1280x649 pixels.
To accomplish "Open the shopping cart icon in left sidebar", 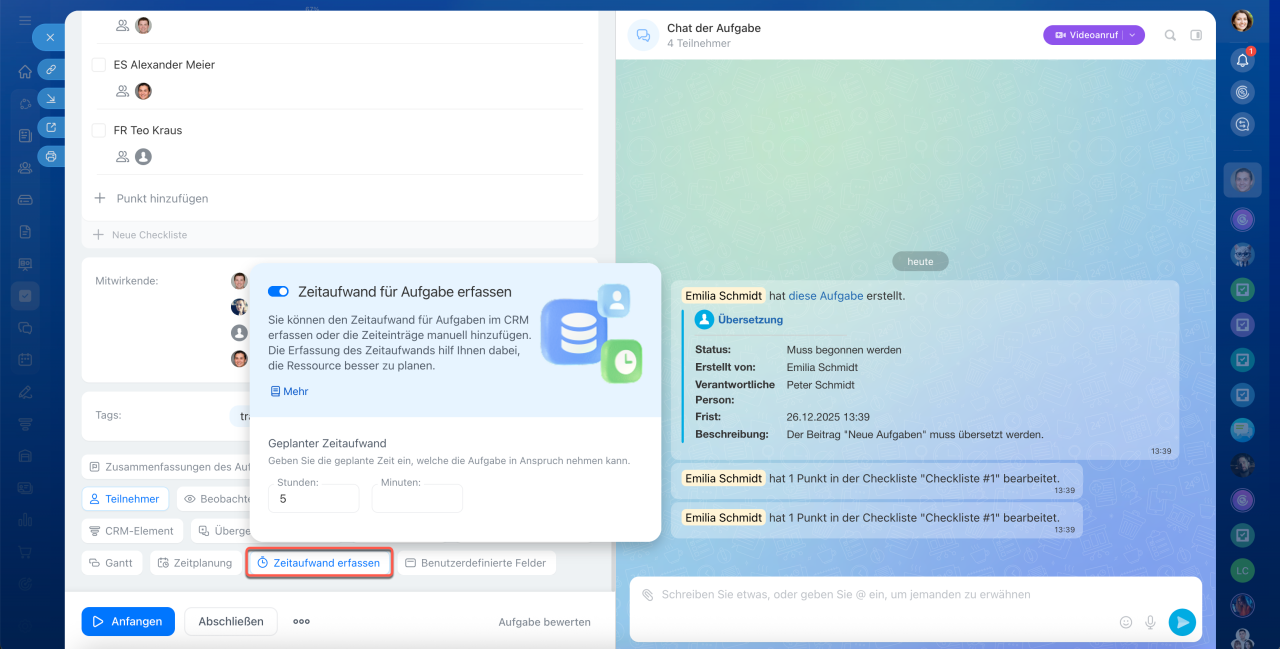I will 25,552.
